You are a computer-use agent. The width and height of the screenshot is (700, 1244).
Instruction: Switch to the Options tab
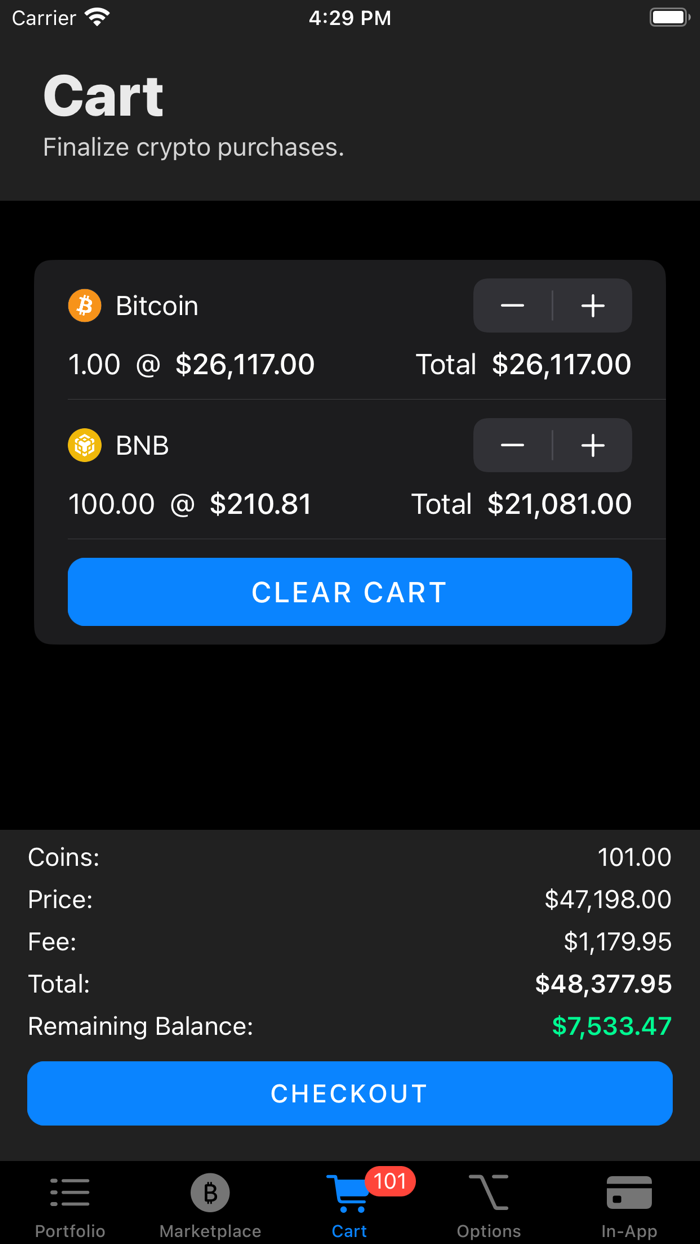(488, 1205)
